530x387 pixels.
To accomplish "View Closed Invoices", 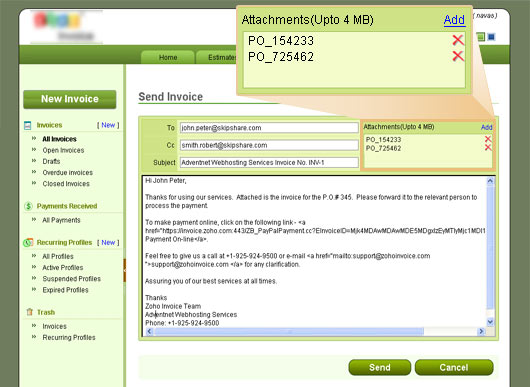I will coord(66,184).
